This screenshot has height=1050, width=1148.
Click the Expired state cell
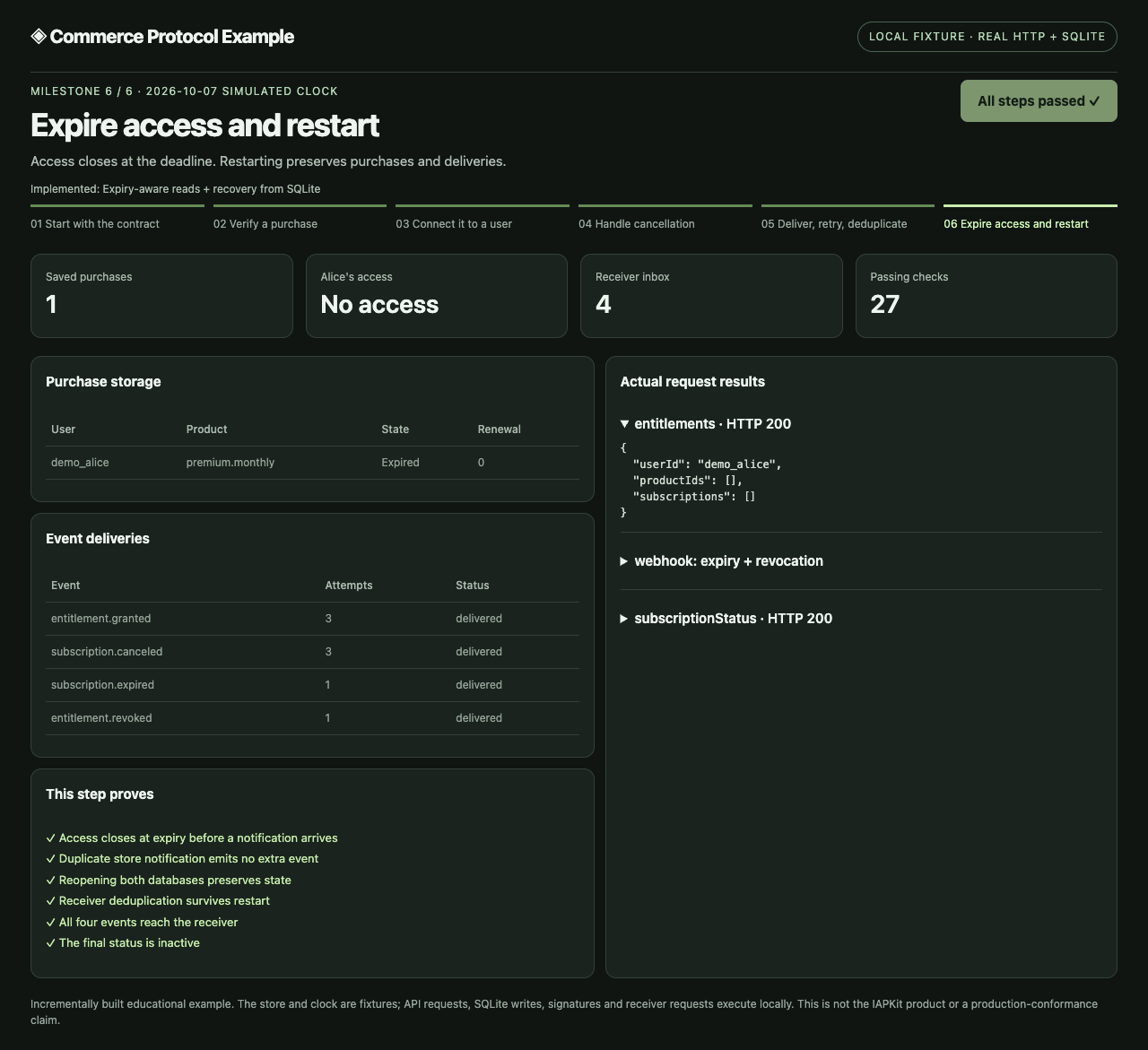(x=400, y=462)
